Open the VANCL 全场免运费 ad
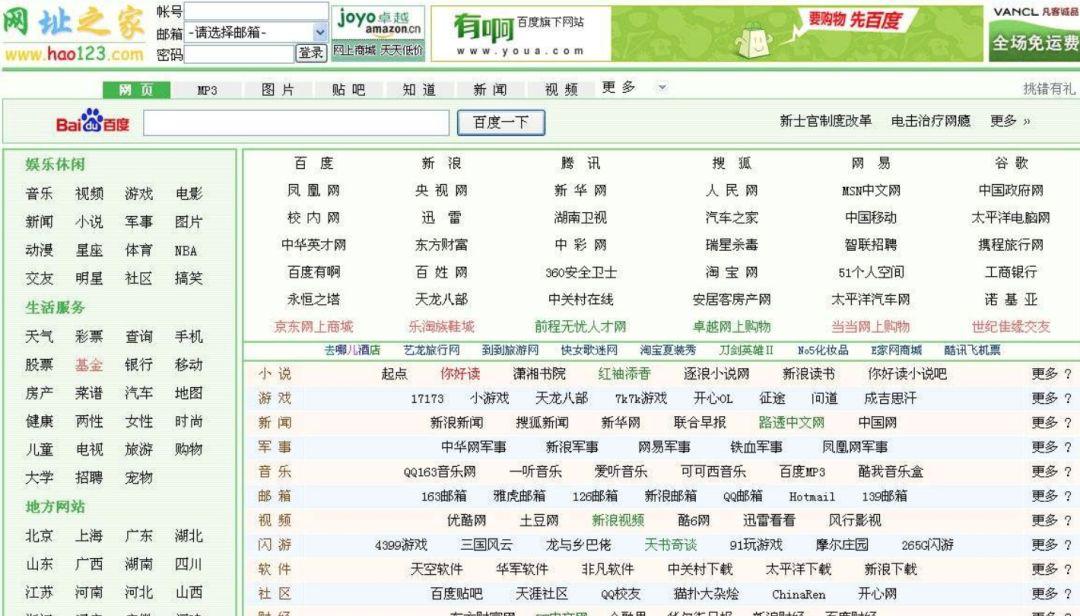The width and height of the screenshot is (1080, 616). [1035, 33]
